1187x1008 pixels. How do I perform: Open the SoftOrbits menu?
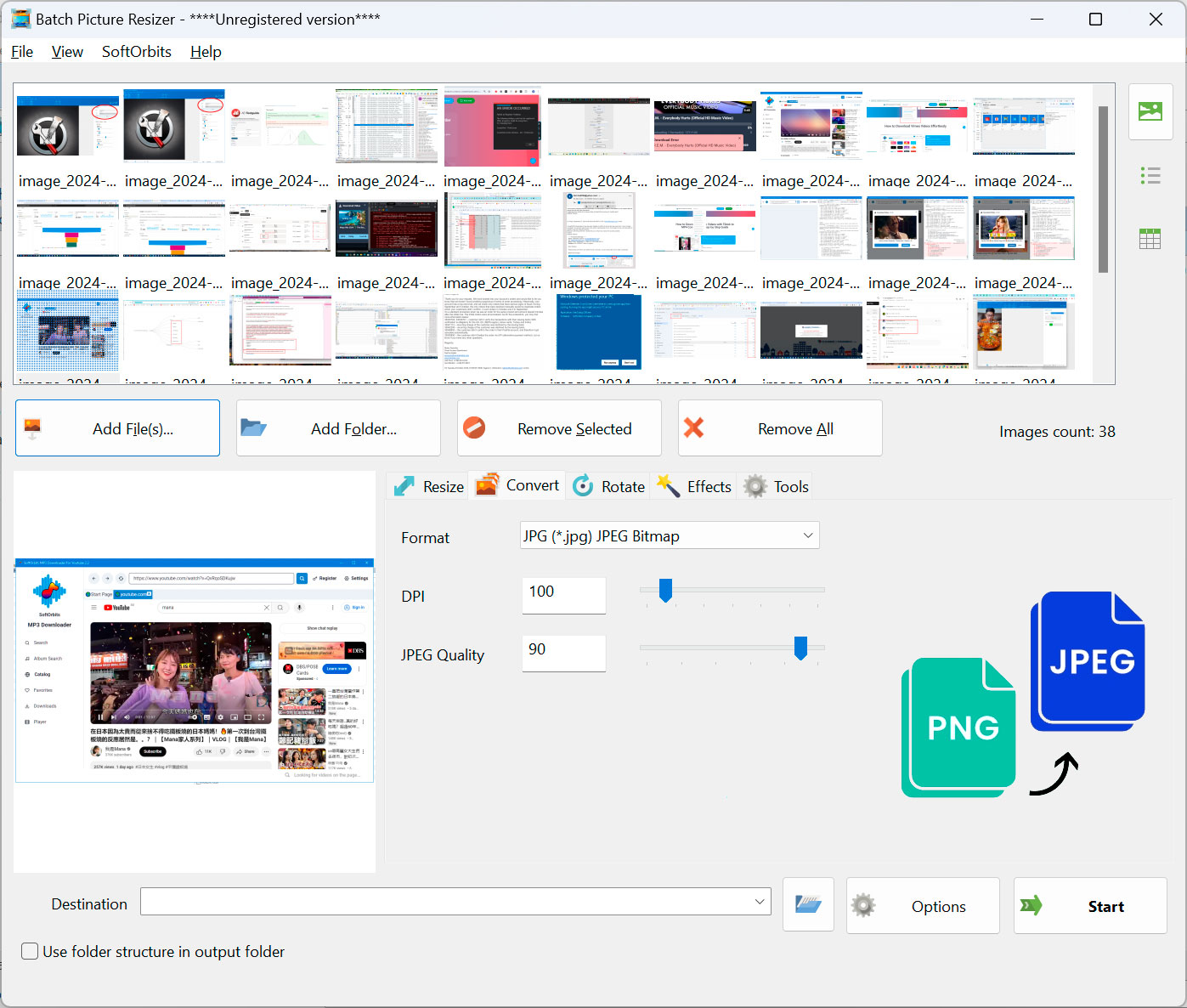[x=136, y=52]
